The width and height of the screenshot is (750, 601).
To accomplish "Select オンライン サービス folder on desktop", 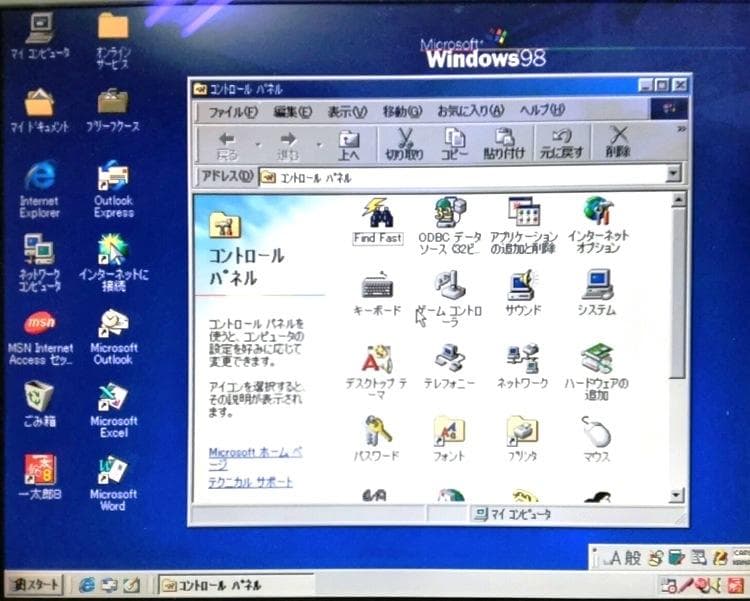I will tap(113, 41).
